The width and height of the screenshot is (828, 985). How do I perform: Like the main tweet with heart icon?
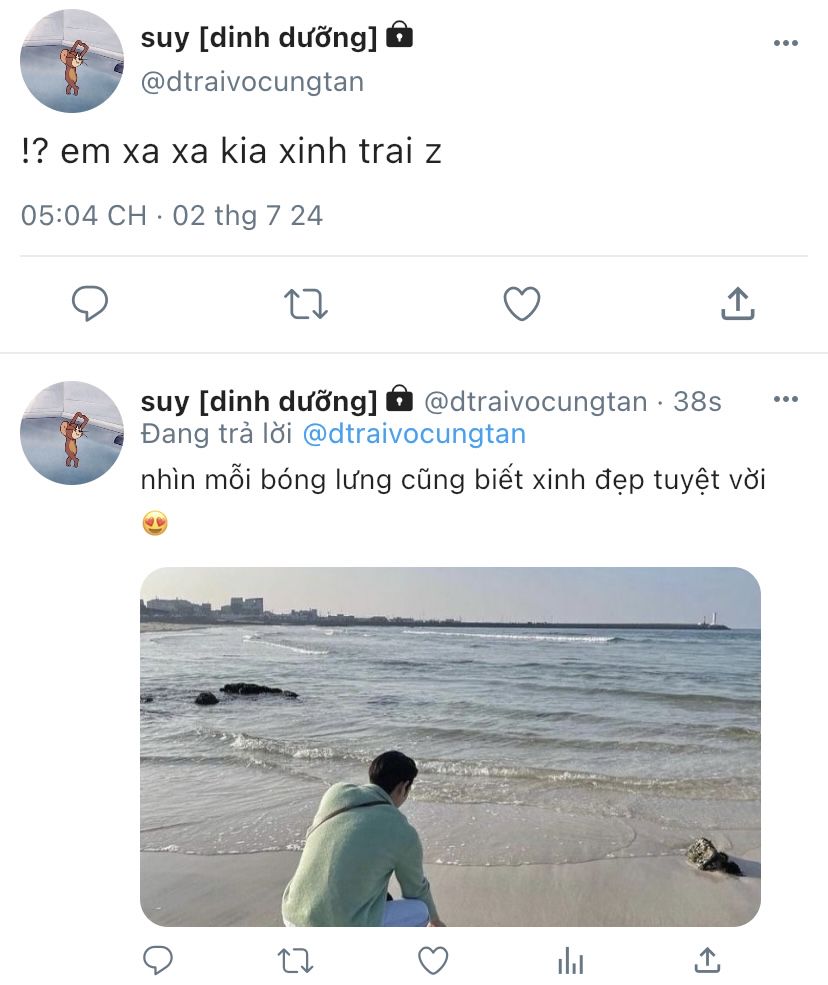pyautogui.click(x=522, y=303)
